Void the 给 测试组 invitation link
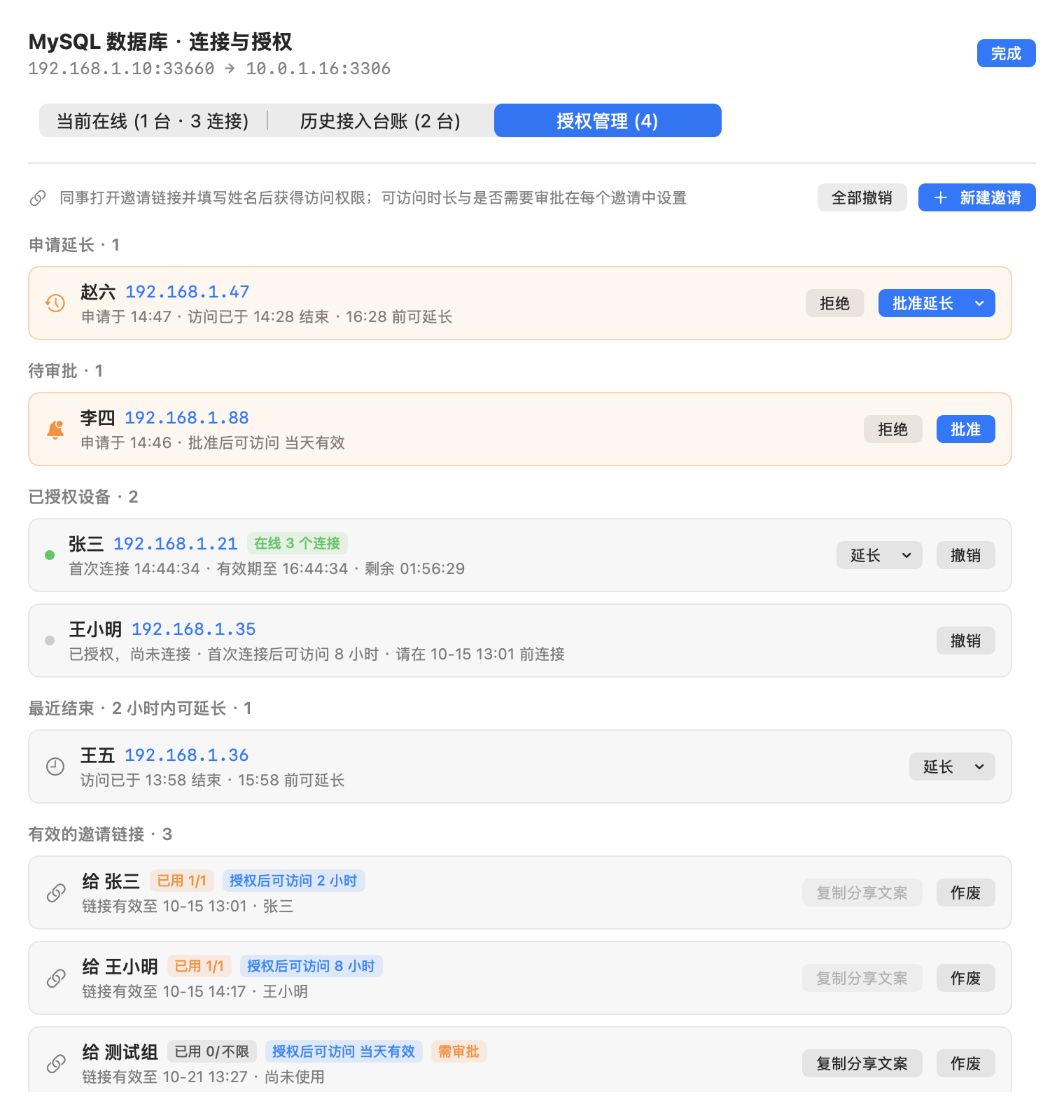 click(965, 1063)
